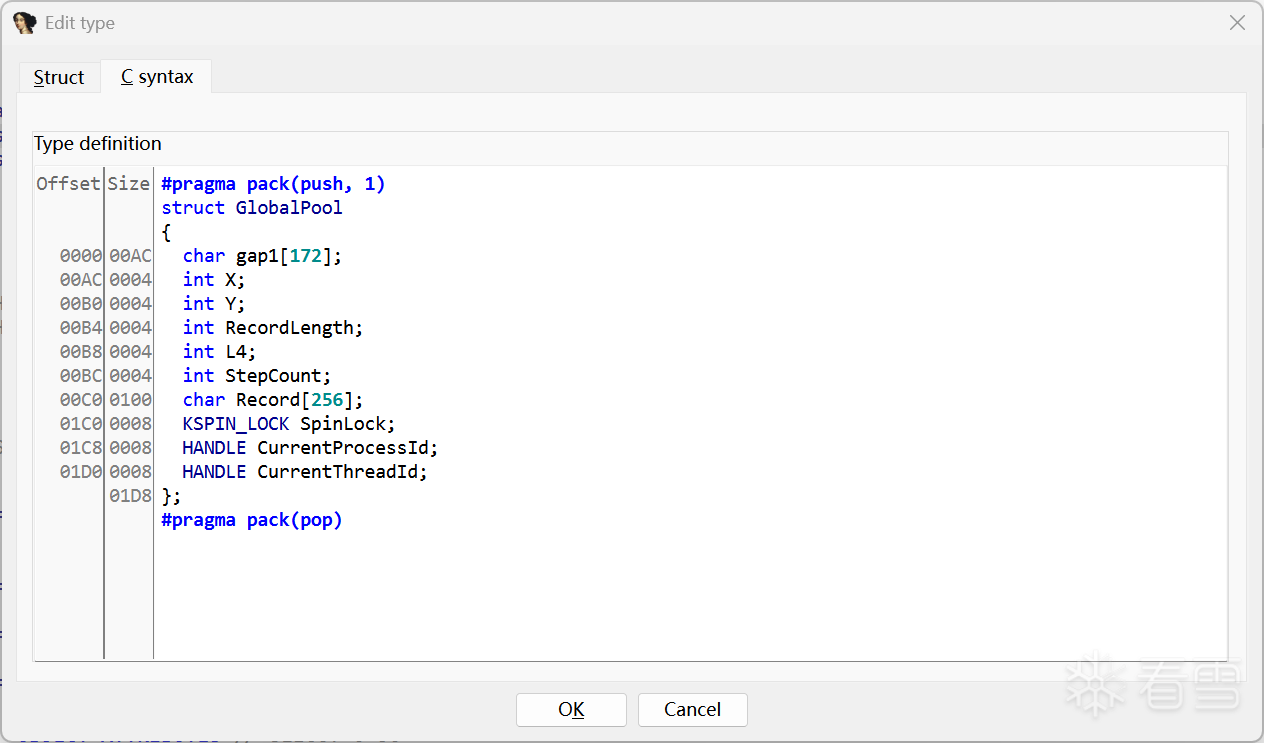
Task: Place cursor on char gap1[172] line
Action: click(x=262, y=256)
